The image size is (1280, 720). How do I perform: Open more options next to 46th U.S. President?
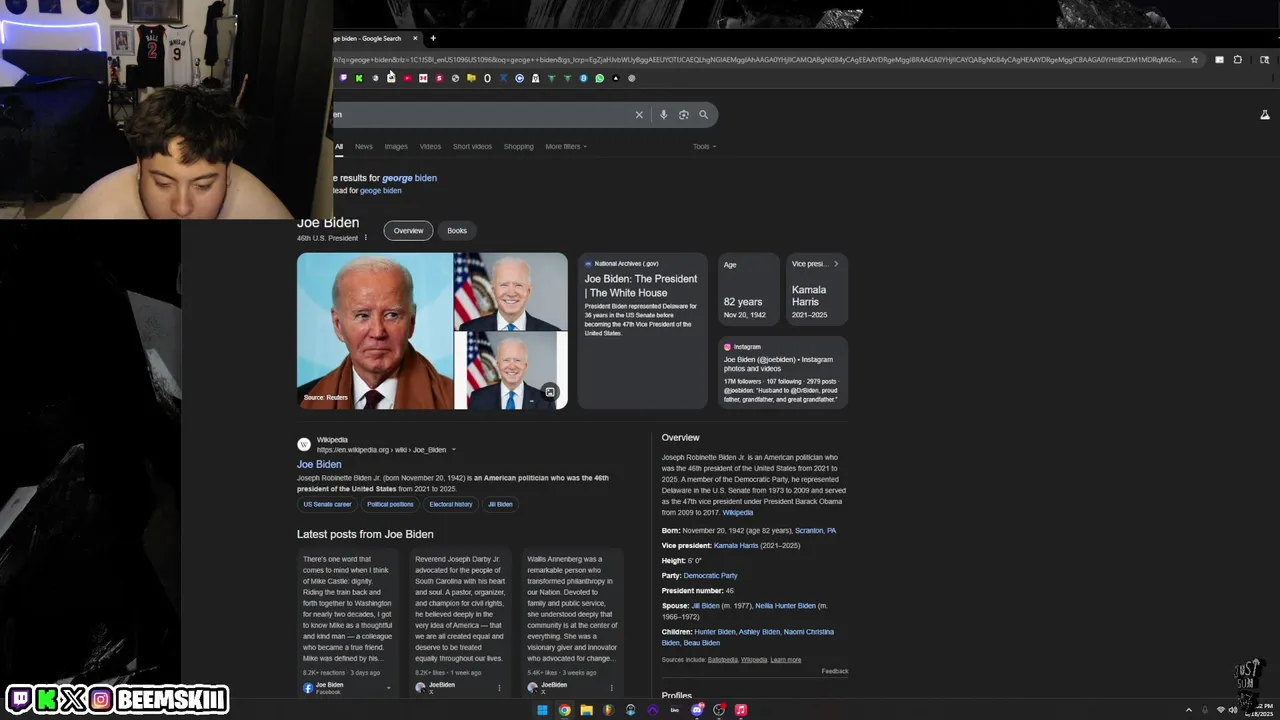(x=366, y=238)
